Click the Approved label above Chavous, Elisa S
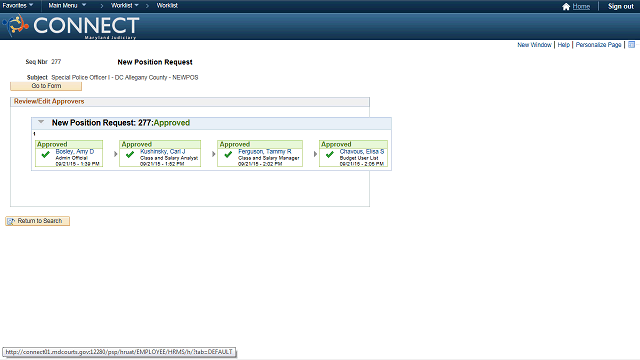640x360 pixels. pyautogui.click(x=336, y=144)
